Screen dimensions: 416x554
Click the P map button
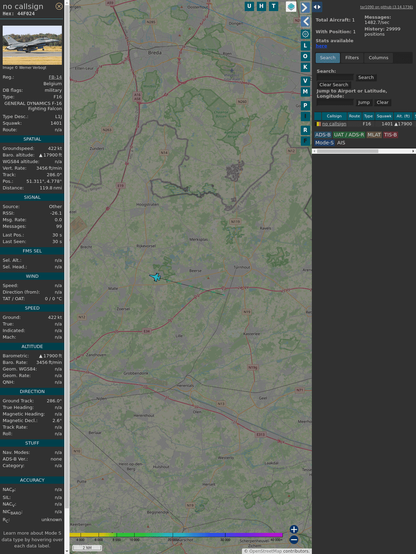tap(305, 105)
